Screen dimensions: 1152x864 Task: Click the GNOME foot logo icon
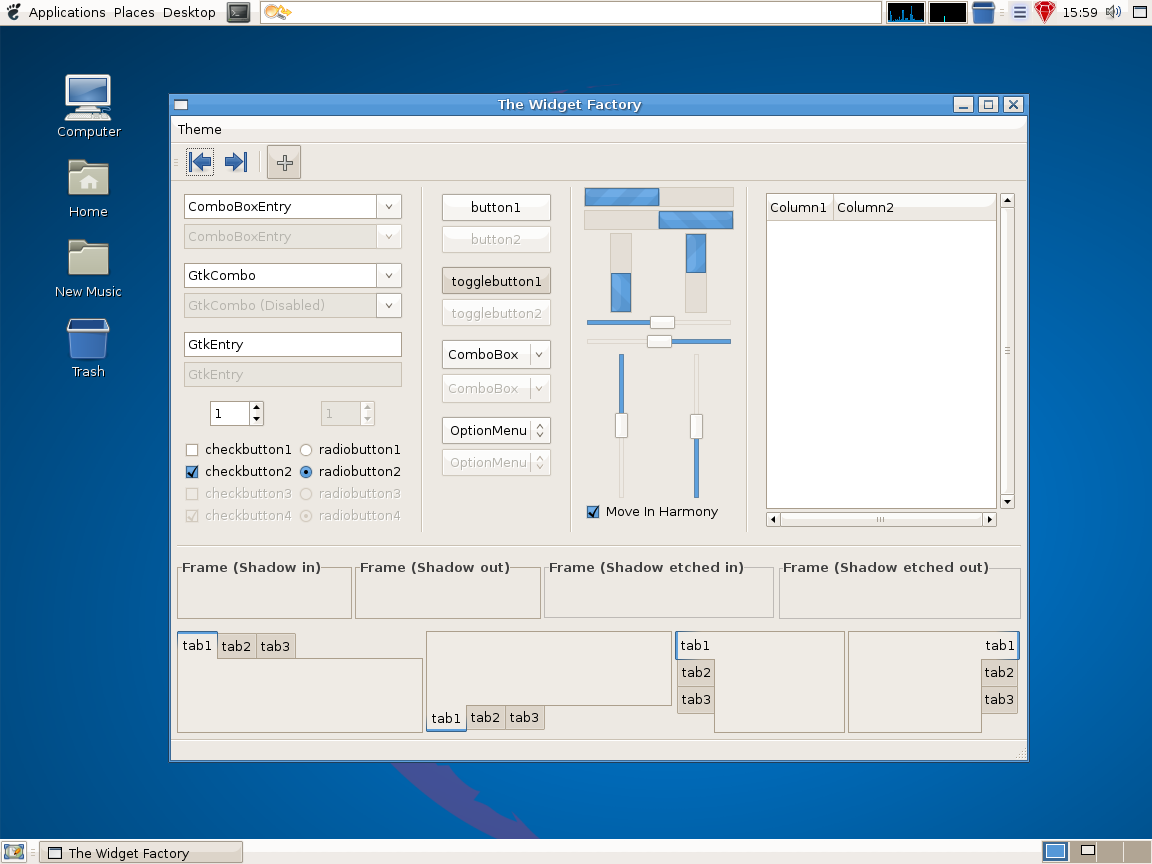point(13,12)
